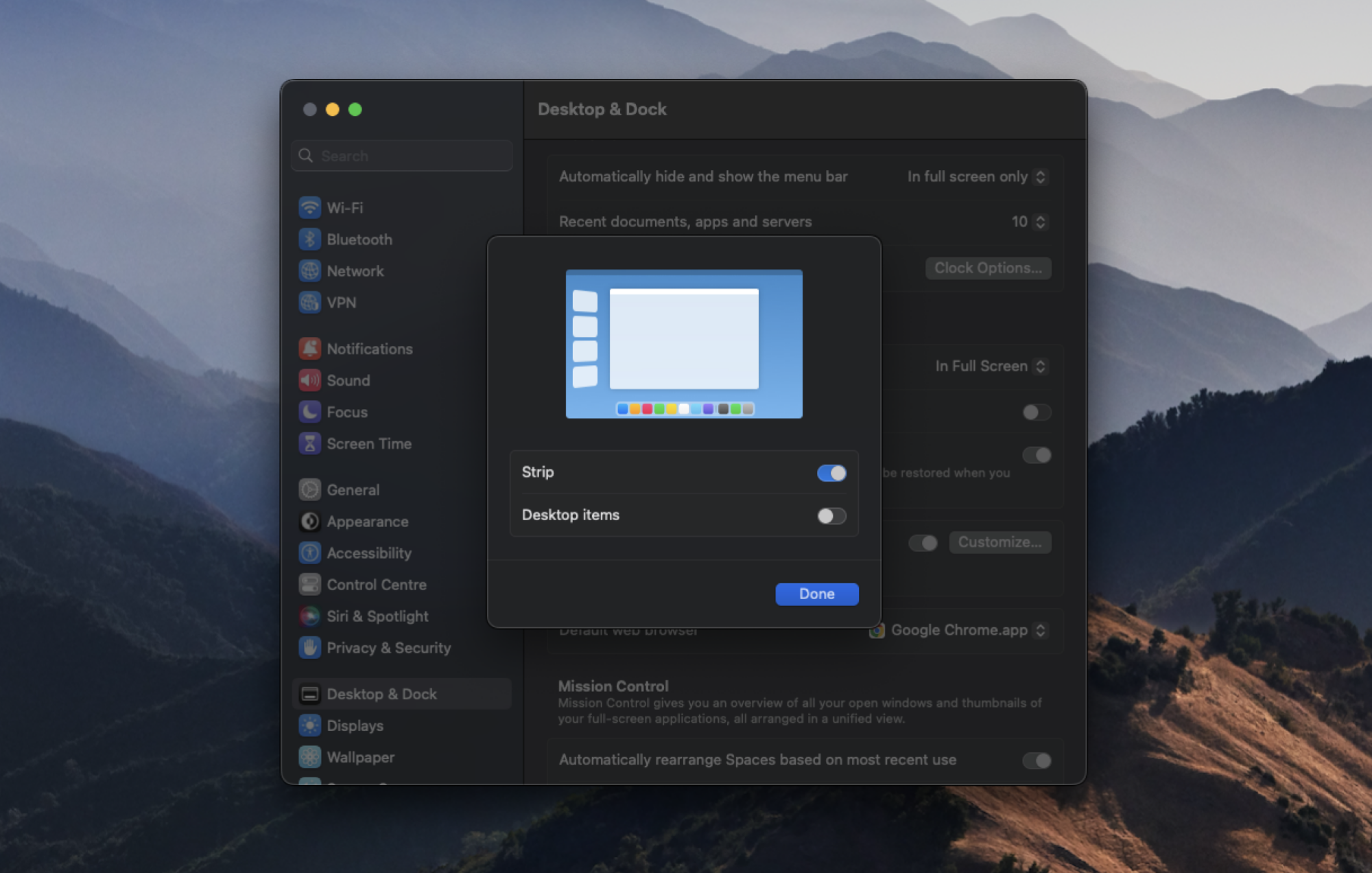This screenshot has height=873, width=1372.
Task: Open the Bluetooth settings pane
Action: click(x=402, y=239)
